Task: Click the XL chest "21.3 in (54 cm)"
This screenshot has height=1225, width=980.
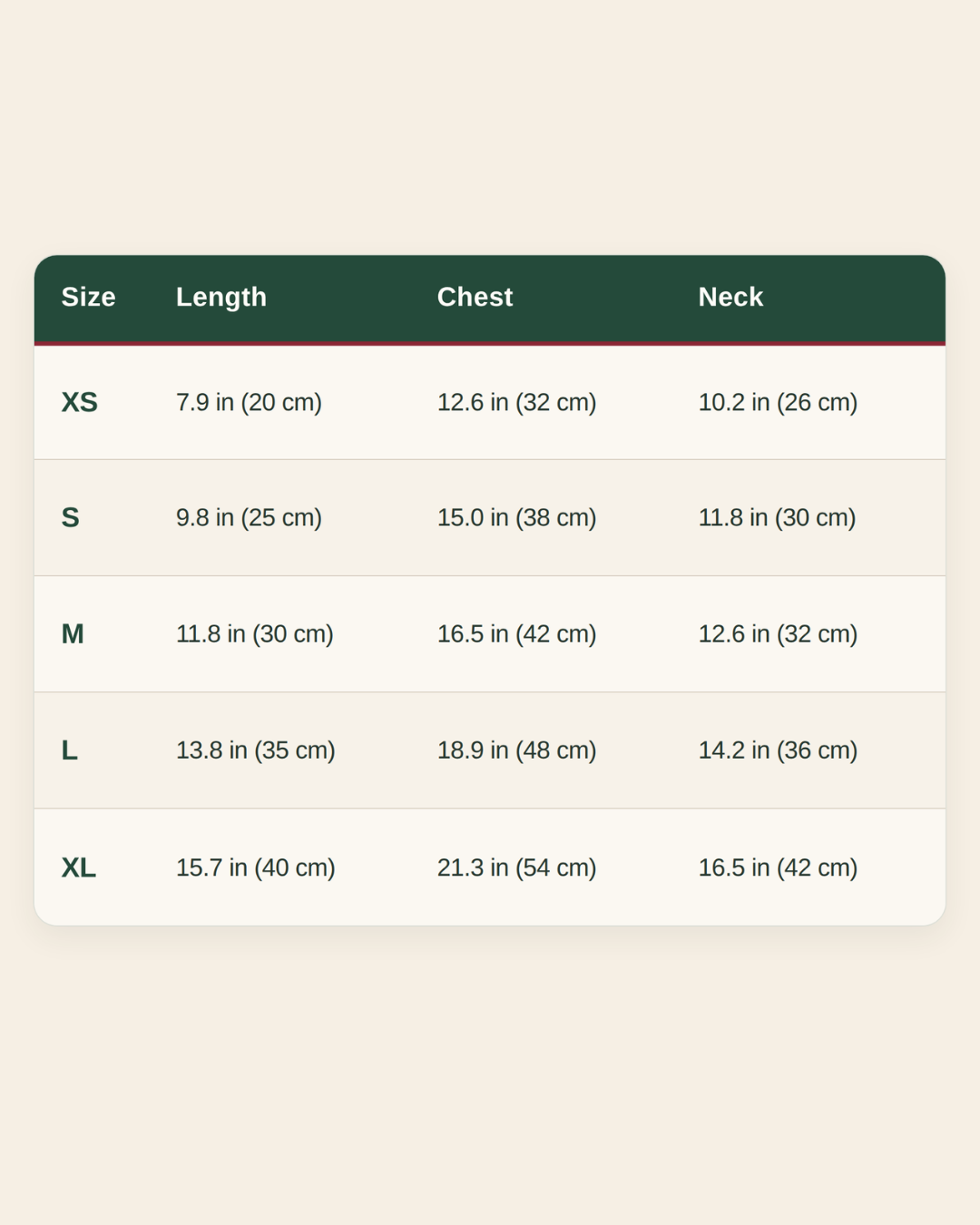Action: (516, 867)
